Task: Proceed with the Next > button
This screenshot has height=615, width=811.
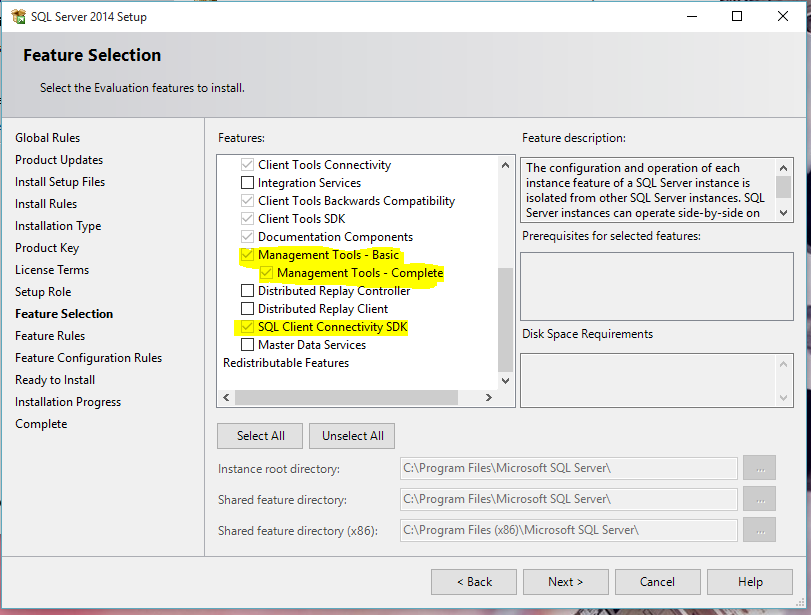Action: click(565, 582)
